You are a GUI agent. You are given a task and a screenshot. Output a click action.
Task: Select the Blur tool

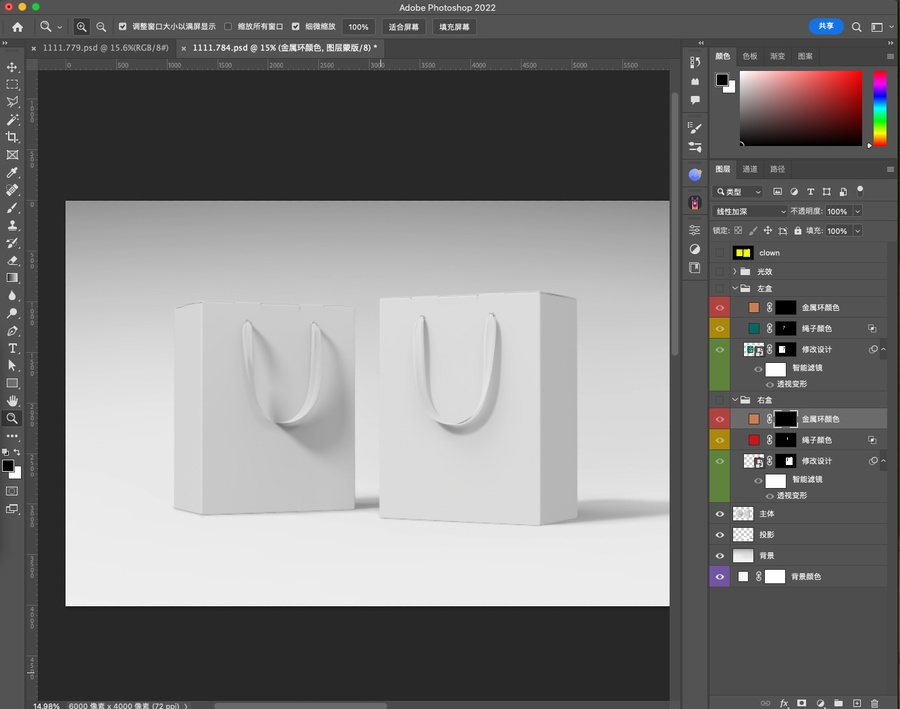12,296
